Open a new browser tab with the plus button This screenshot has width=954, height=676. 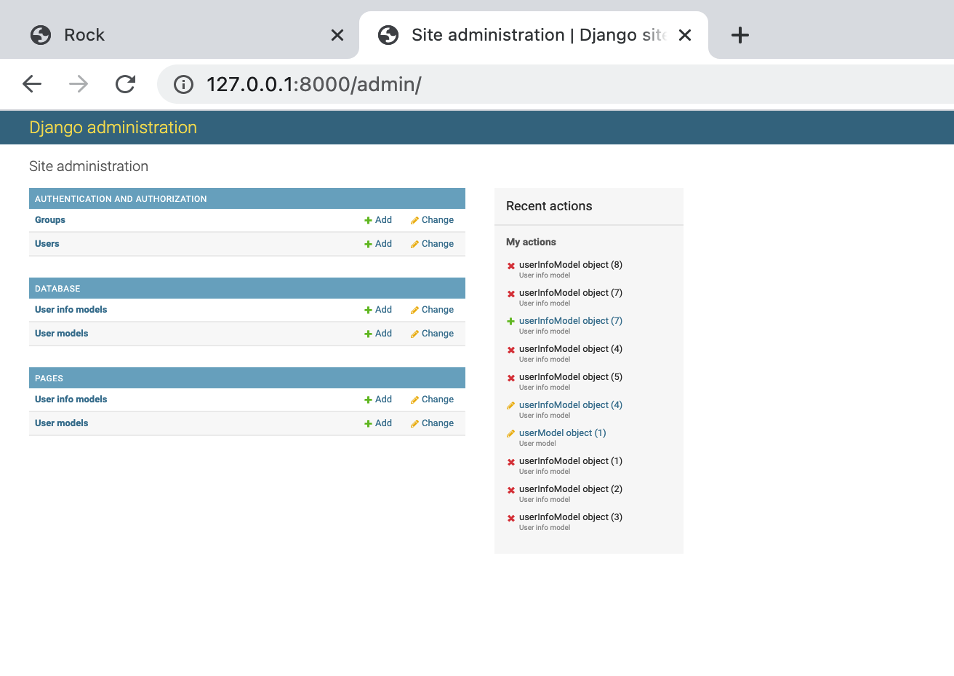(x=740, y=34)
